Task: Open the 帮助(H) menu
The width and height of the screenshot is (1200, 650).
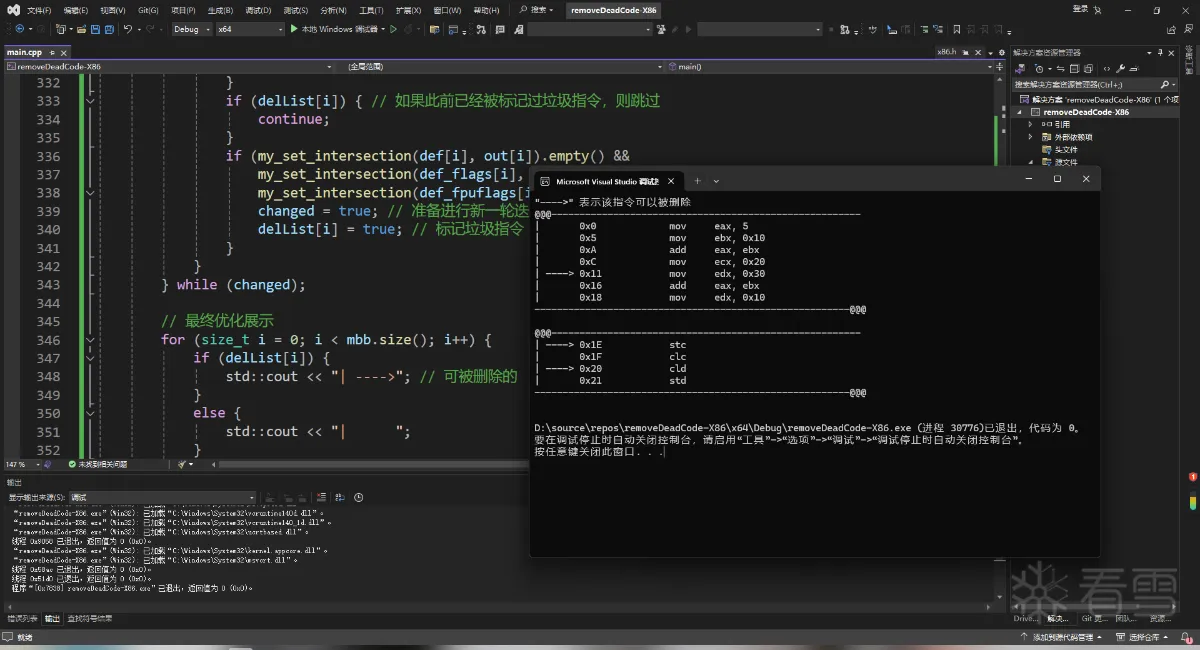Action: coord(486,10)
